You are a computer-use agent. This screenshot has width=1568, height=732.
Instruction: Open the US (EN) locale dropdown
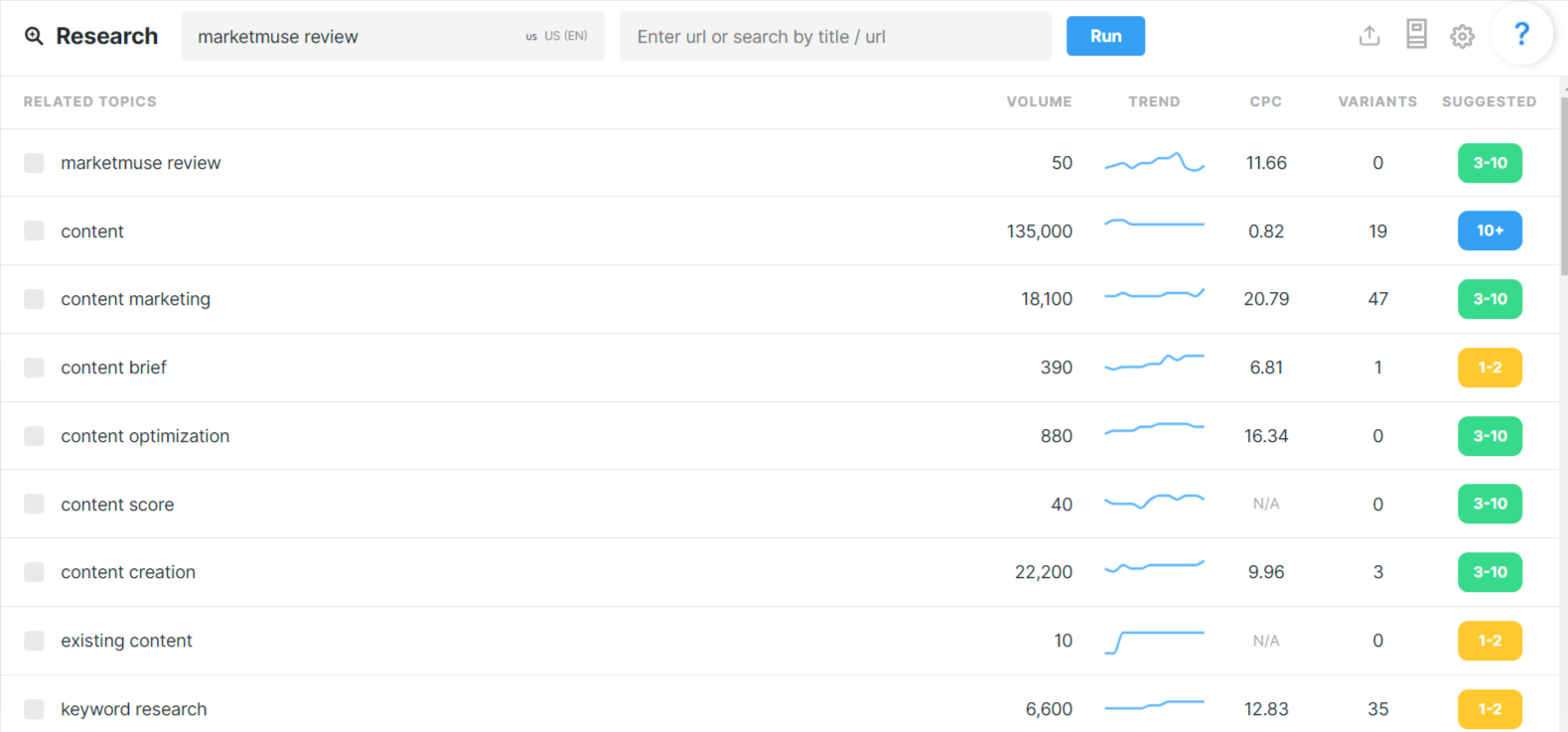[x=557, y=36]
